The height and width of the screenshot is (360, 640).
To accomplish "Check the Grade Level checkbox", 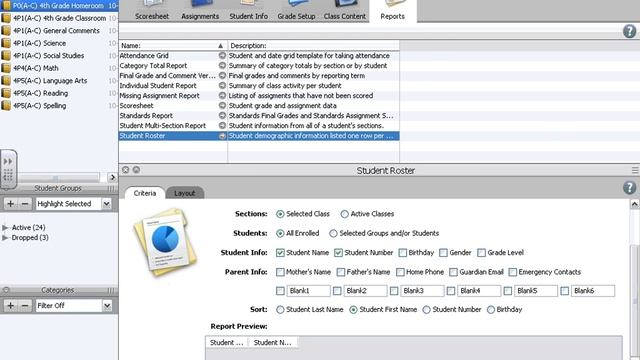I will (x=481, y=253).
